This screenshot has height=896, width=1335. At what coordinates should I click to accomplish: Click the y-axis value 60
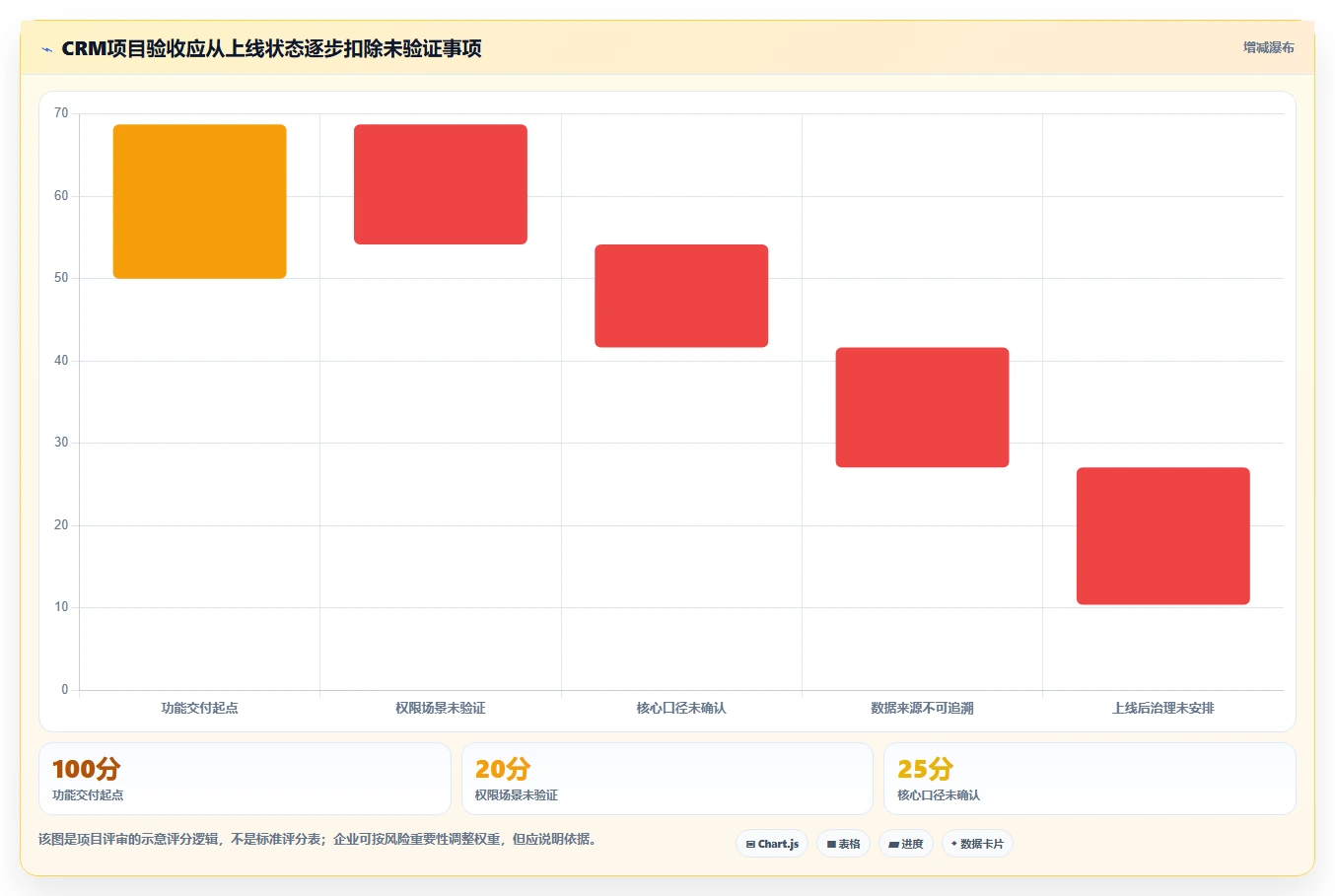[61, 196]
